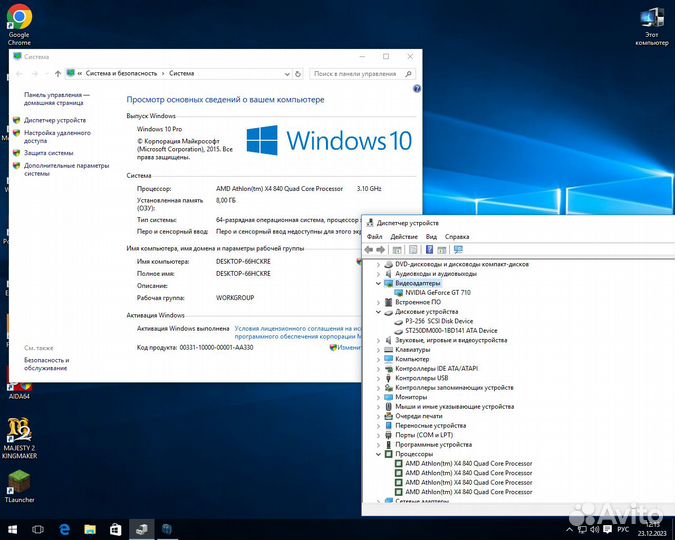Open Вид menu in Device Manager
The width and height of the screenshot is (675, 540).
431,236
